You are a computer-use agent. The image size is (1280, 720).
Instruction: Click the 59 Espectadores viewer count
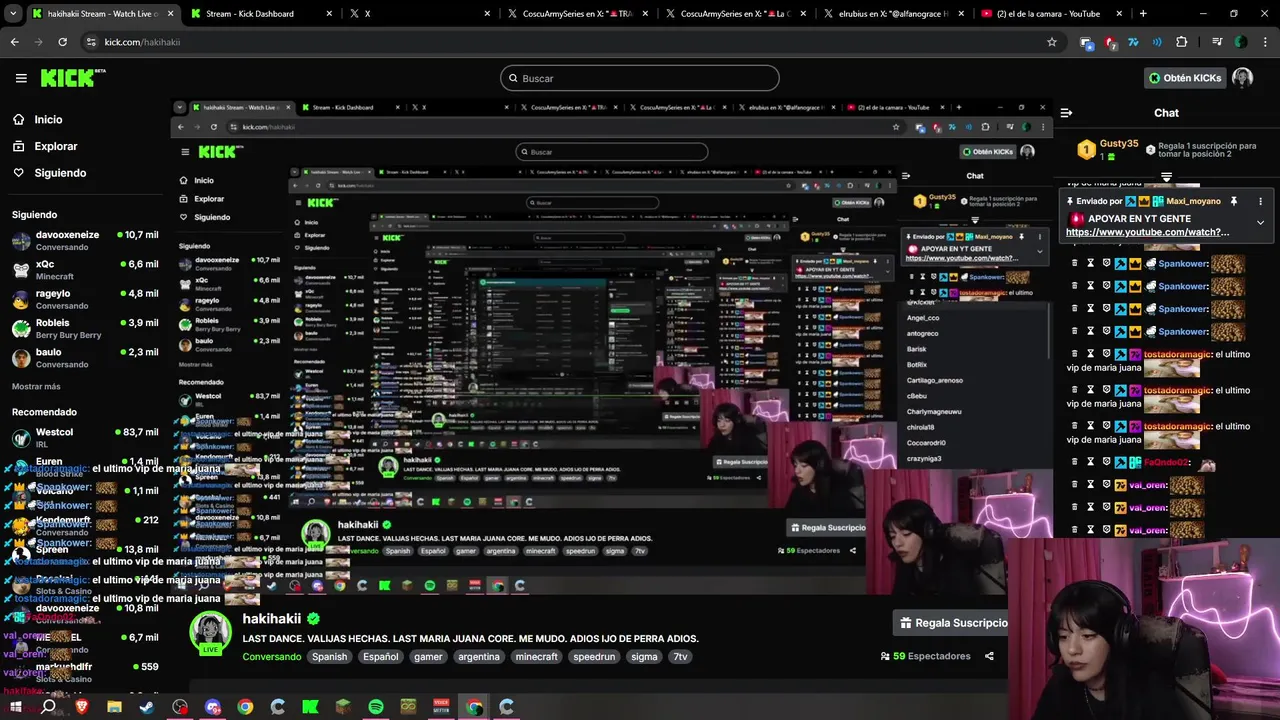click(925, 657)
